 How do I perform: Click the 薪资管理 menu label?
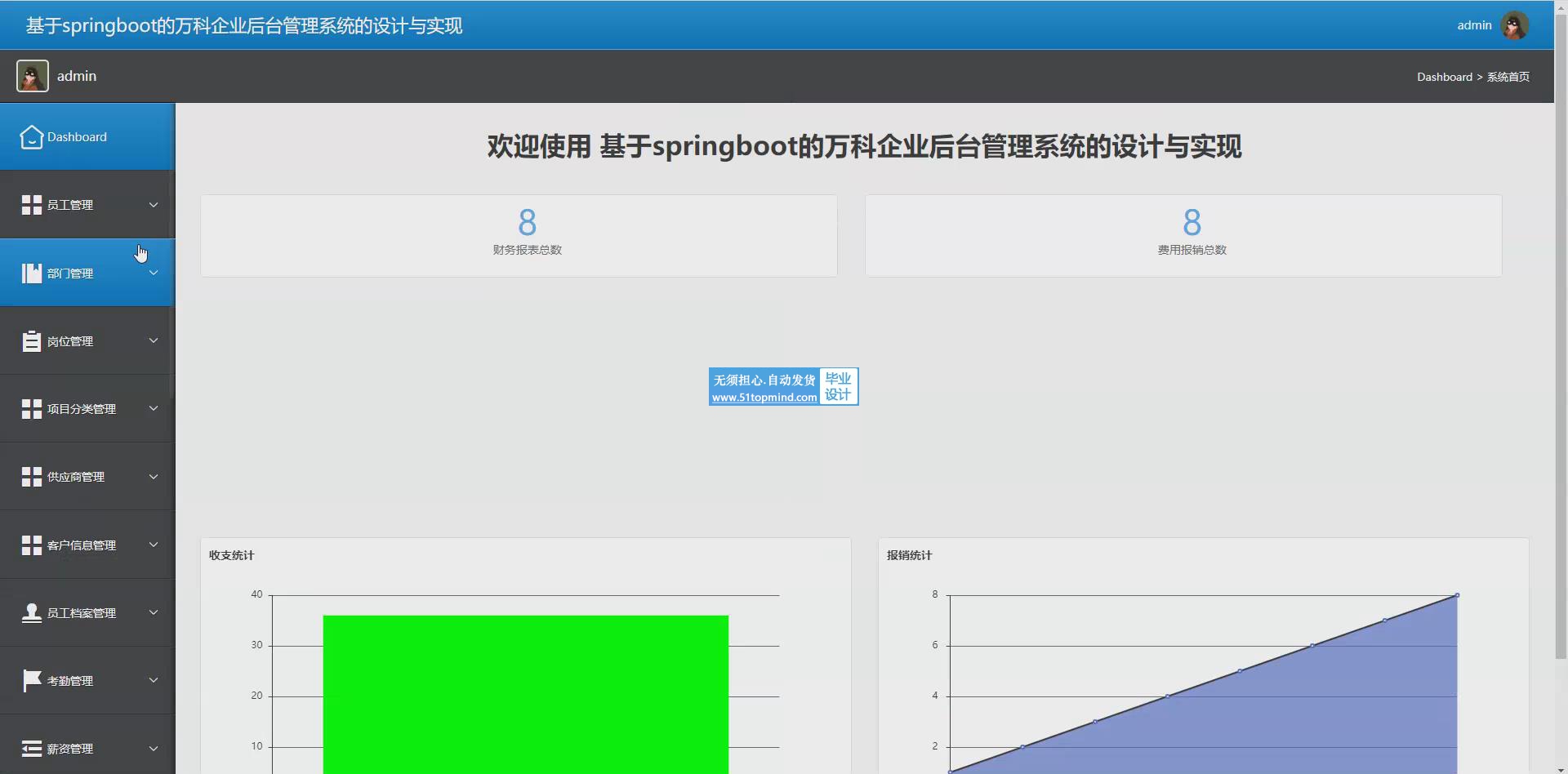[70, 749]
